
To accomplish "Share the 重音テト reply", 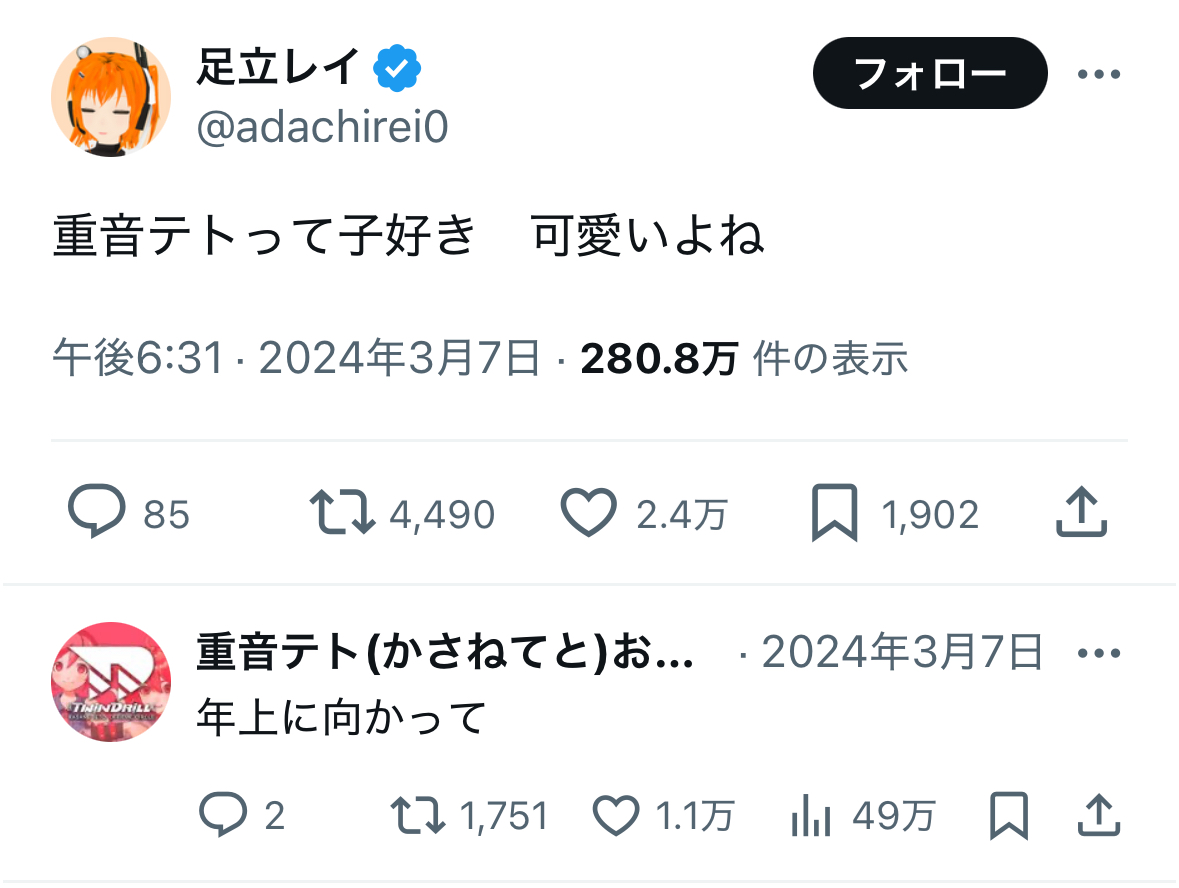I will (x=1098, y=816).
